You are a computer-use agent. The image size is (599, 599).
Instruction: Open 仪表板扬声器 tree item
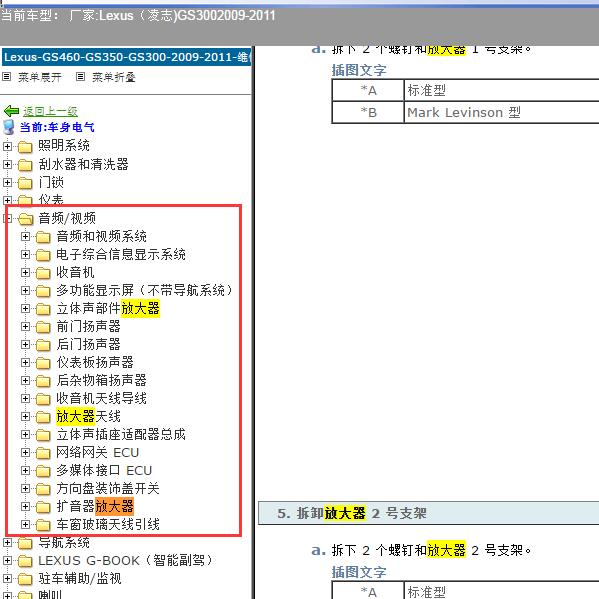click(95, 362)
